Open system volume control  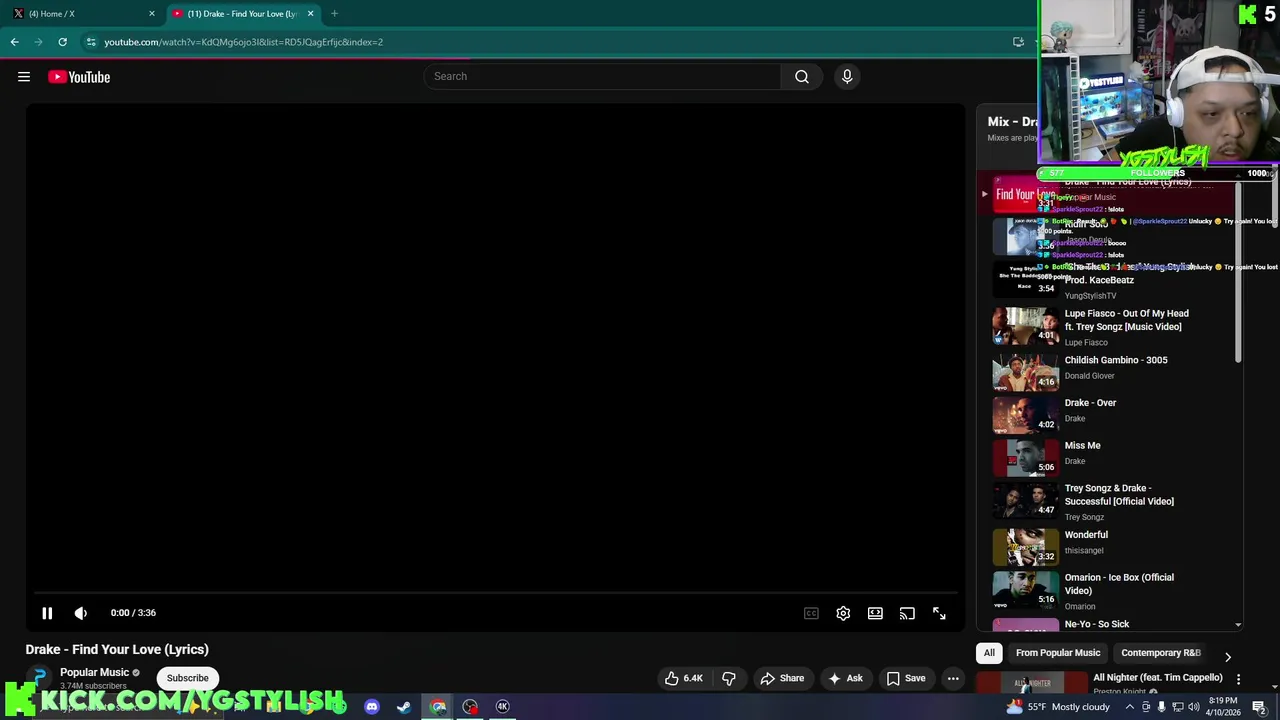1193,707
